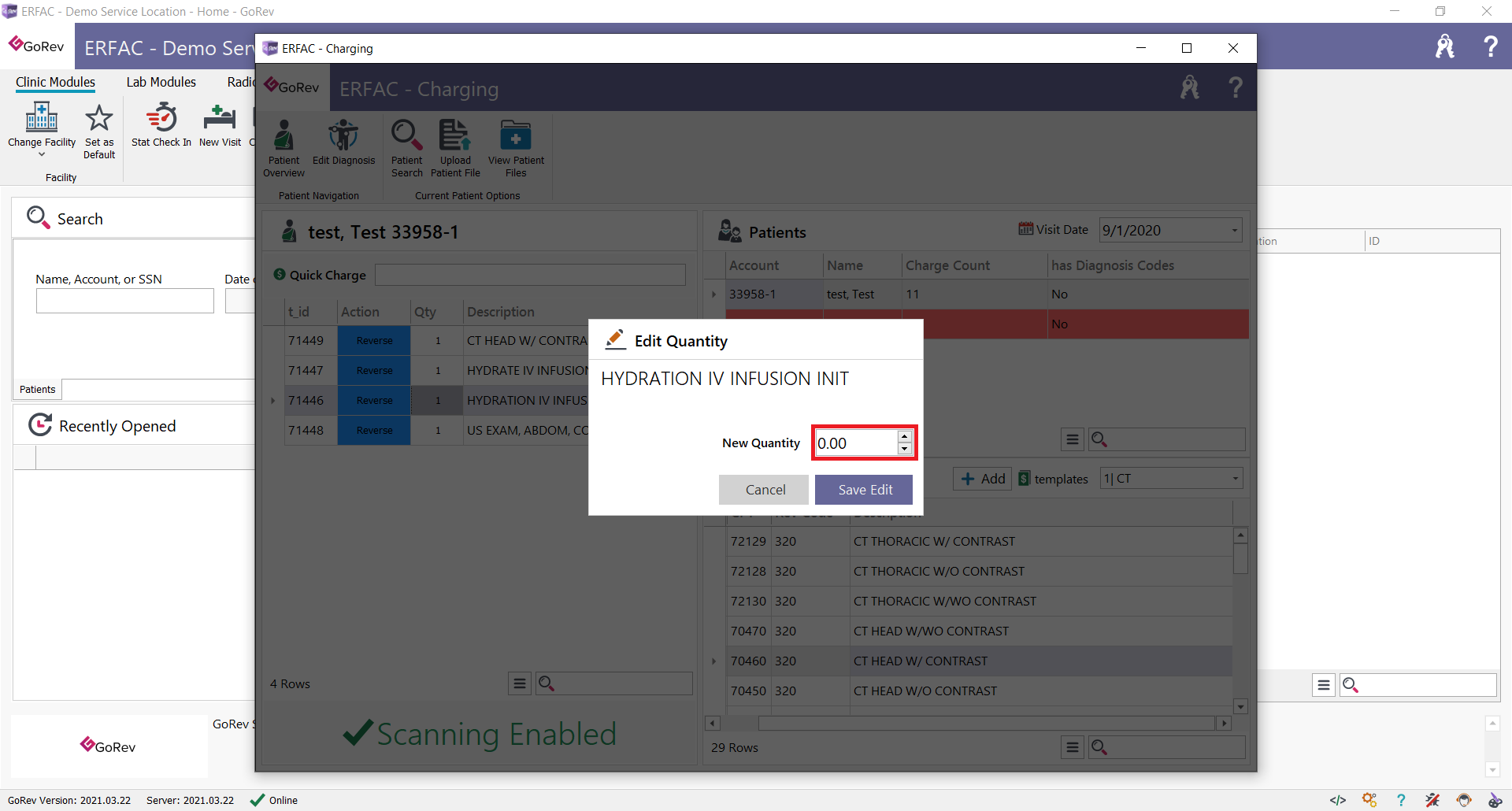Image resolution: width=1512 pixels, height=811 pixels.
Task: Click the Save Edit button
Action: click(865, 490)
